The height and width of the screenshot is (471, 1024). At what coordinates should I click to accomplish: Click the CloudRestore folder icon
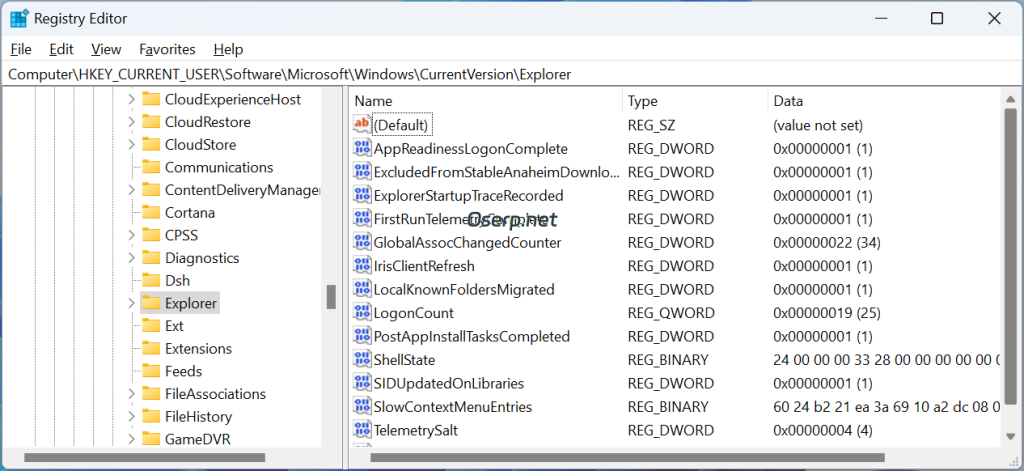point(151,122)
